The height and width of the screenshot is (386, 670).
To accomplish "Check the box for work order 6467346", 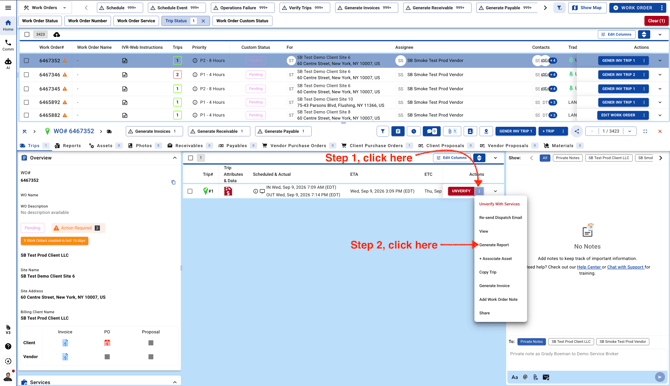I will click(x=26, y=75).
